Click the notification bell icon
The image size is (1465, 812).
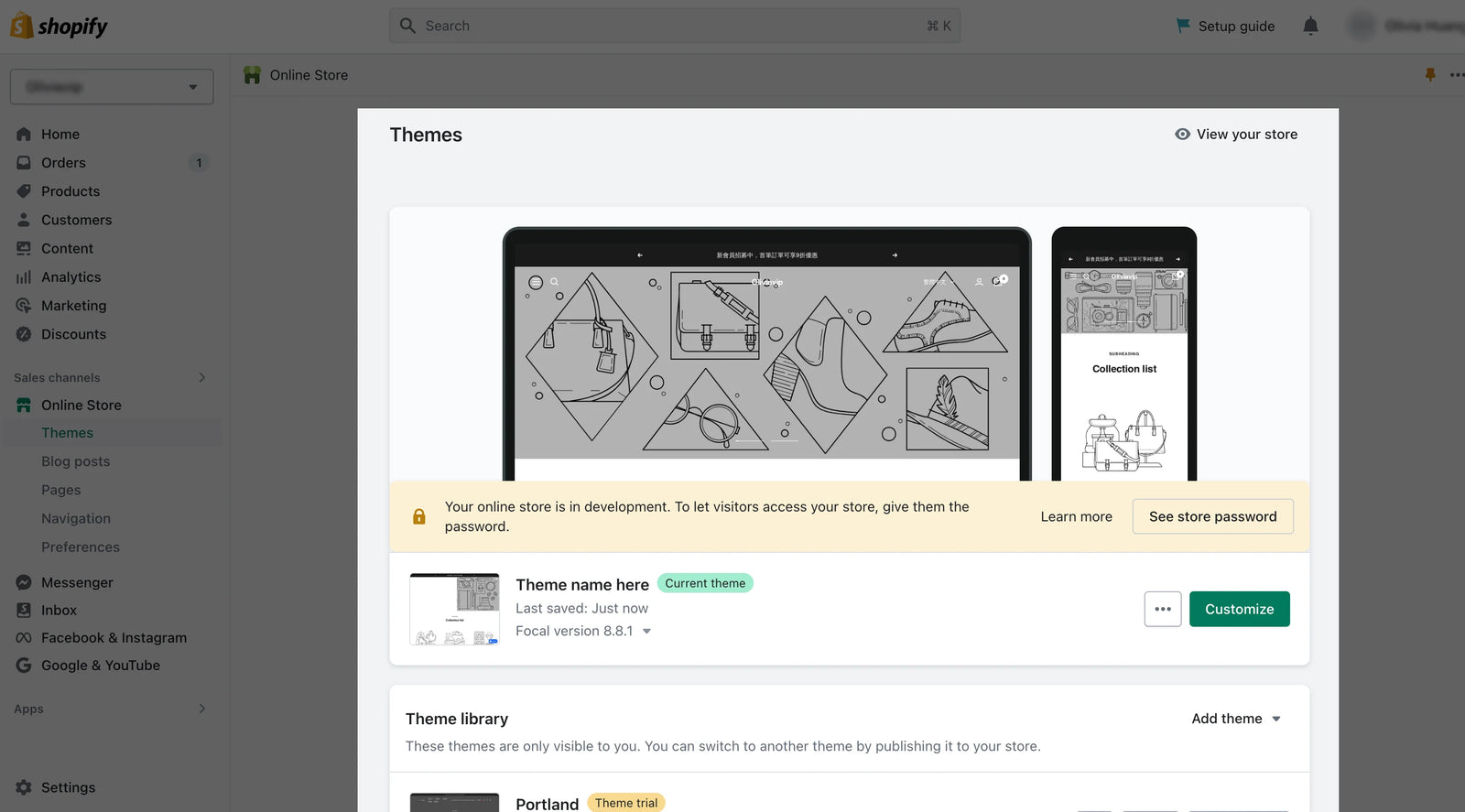(1310, 26)
